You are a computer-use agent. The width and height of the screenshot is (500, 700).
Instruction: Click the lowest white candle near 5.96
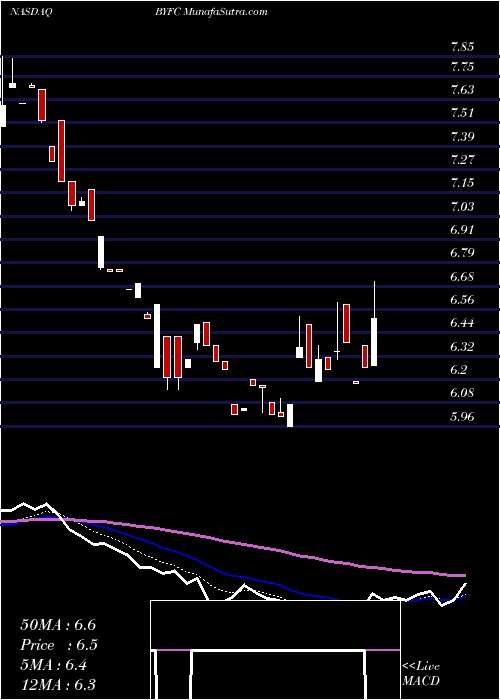click(x=290, y=415)
